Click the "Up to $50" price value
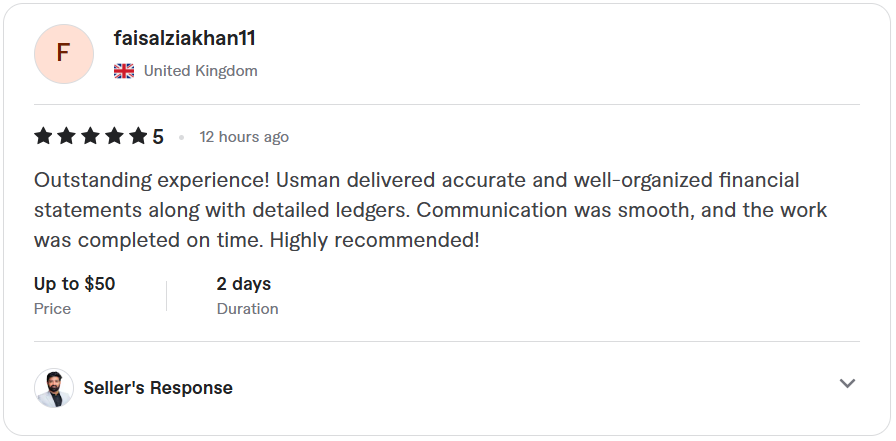The height and width of the screenshot is (441, 896). (x=74, y=284)
